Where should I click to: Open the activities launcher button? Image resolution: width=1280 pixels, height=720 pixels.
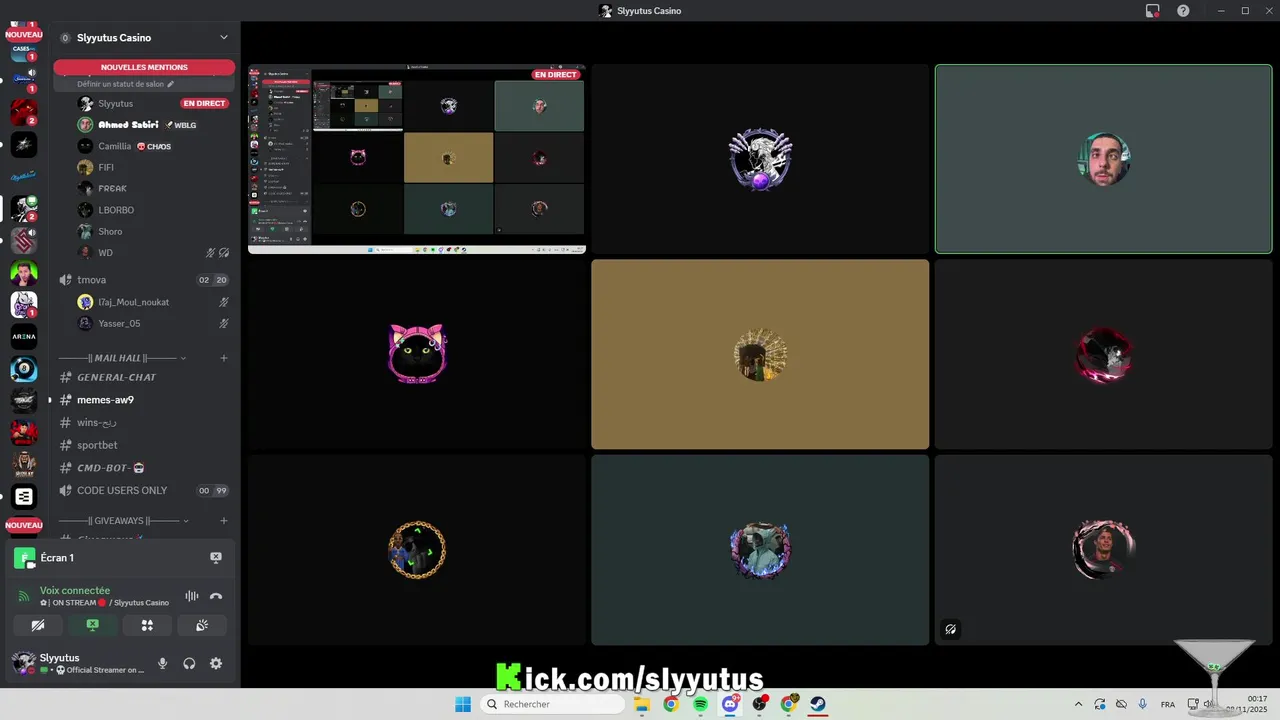[147, 625]
